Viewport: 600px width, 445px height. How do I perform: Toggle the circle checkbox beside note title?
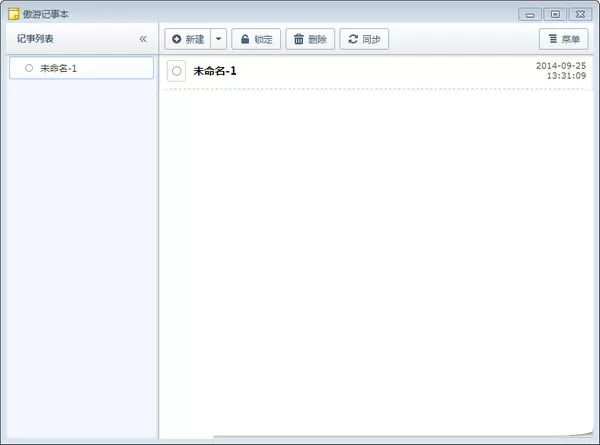tap(176, 71)
